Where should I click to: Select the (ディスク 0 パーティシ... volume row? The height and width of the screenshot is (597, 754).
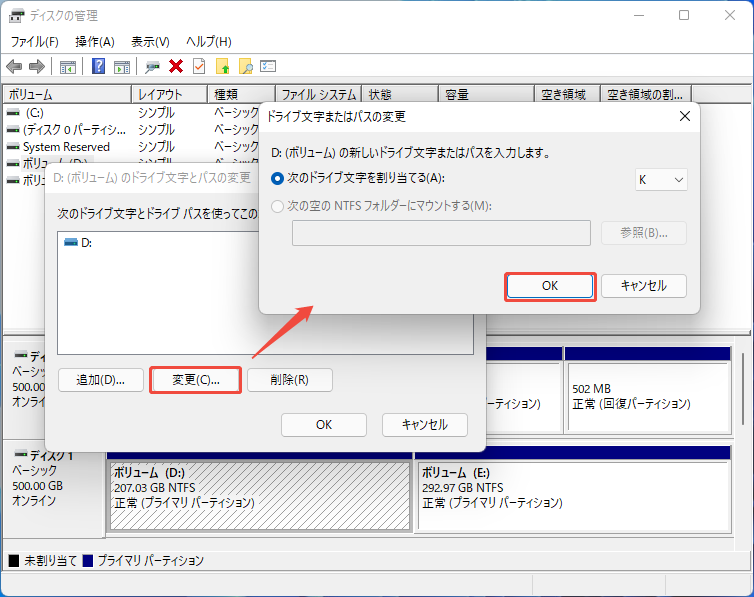[x=132, y=129]
